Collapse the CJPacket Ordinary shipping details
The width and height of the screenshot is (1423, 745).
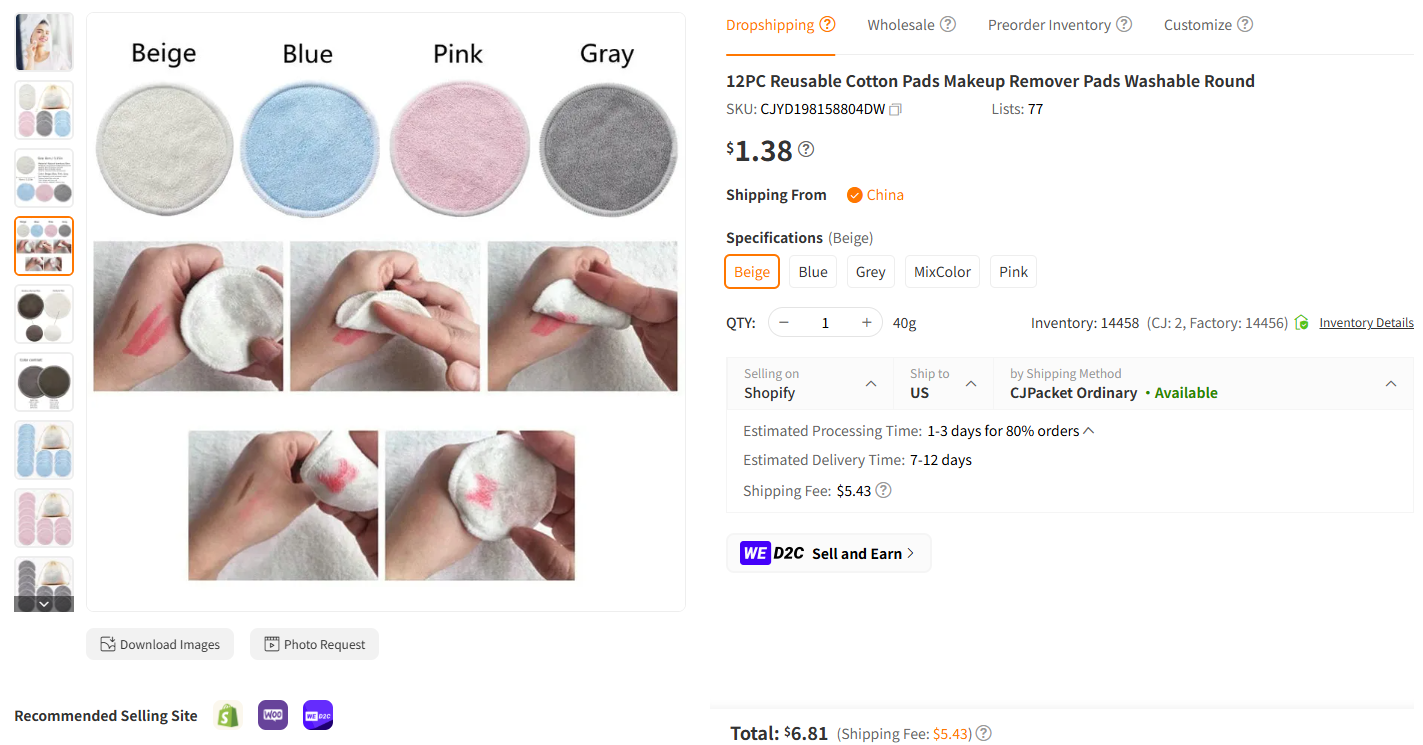pos(1390,383)
